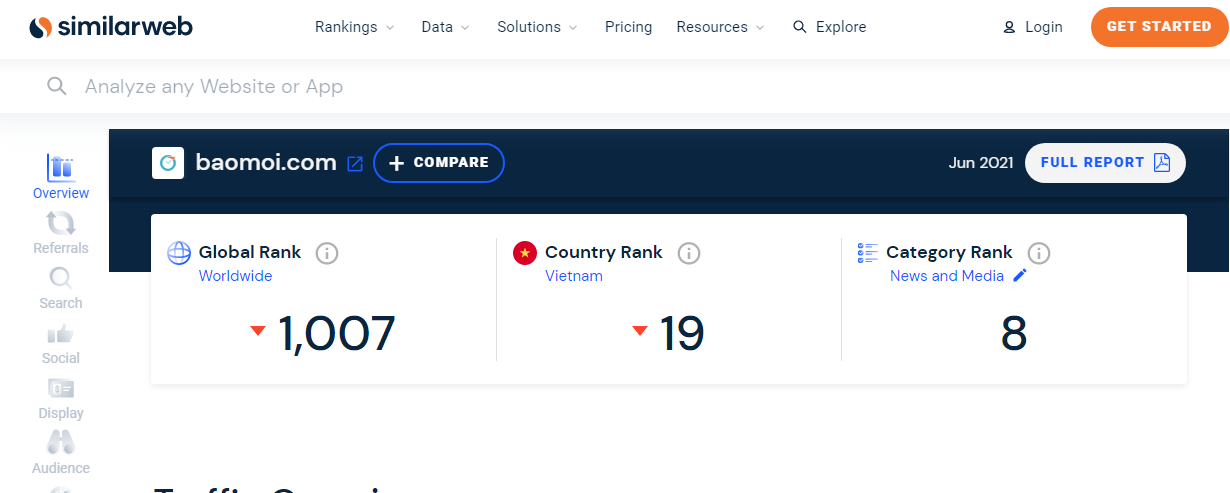Screen dimensions: 1230x493
Task: Open baomoi.com external link icon
Action: click(355, 164)
